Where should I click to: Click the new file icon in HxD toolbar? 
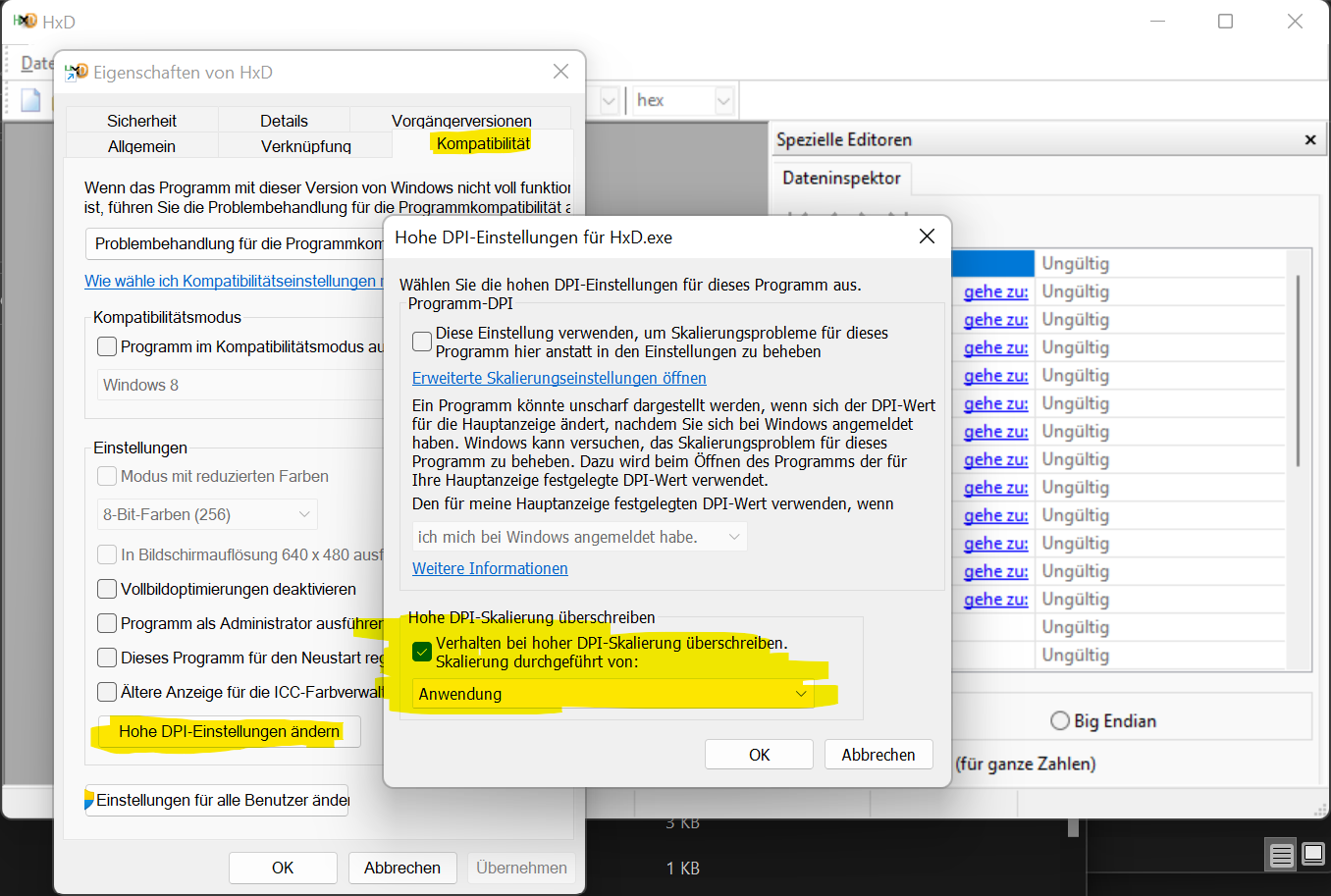31,100
